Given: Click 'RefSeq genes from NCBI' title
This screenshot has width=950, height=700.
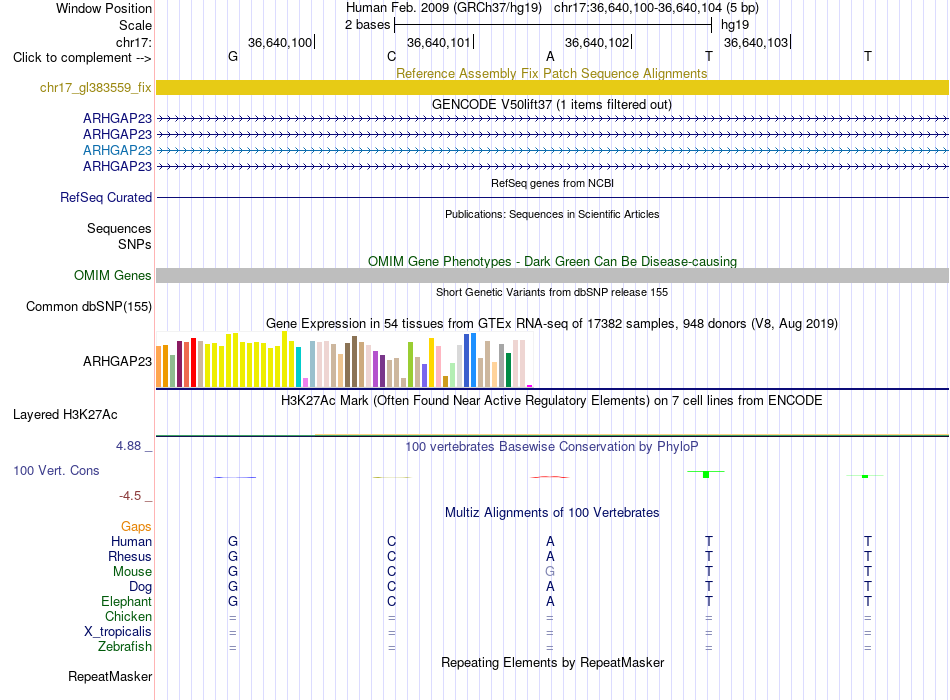Looking at the screenshot, I should (x=553, y=183).
